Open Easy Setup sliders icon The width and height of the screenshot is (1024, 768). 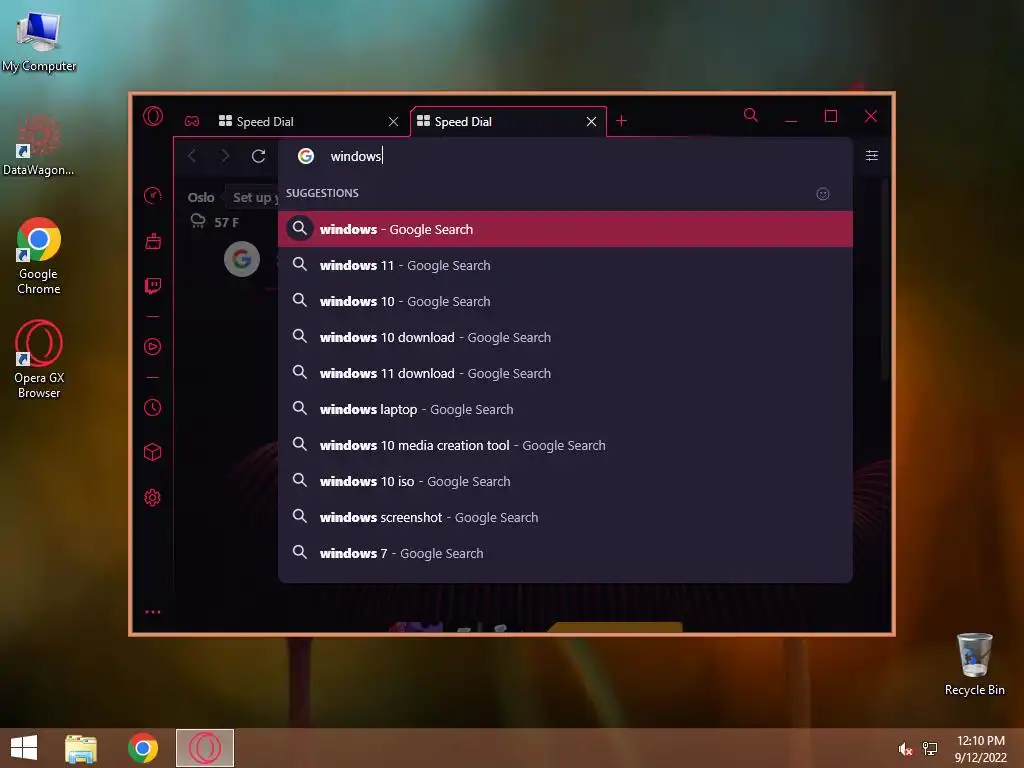coord(872,155)
